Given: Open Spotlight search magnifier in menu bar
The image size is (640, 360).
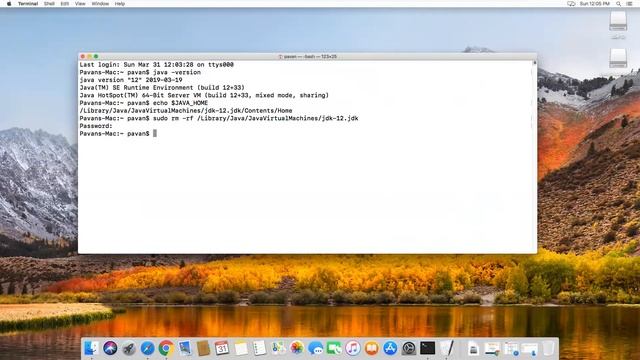Looking at the screenshot, I should click(619, 4).
